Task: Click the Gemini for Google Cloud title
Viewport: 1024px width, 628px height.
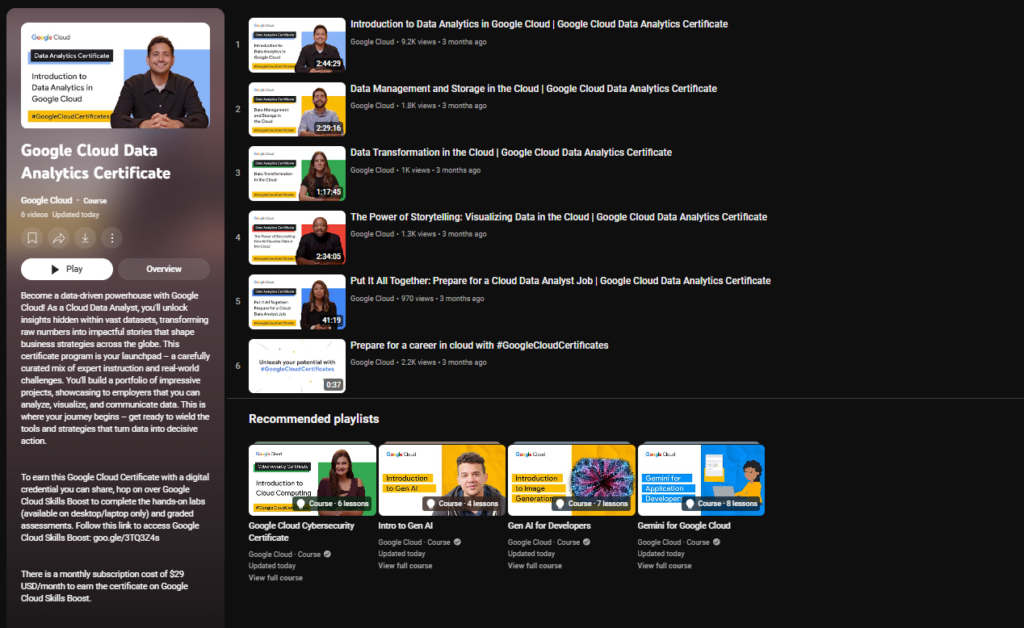Action: click(684, 526)
